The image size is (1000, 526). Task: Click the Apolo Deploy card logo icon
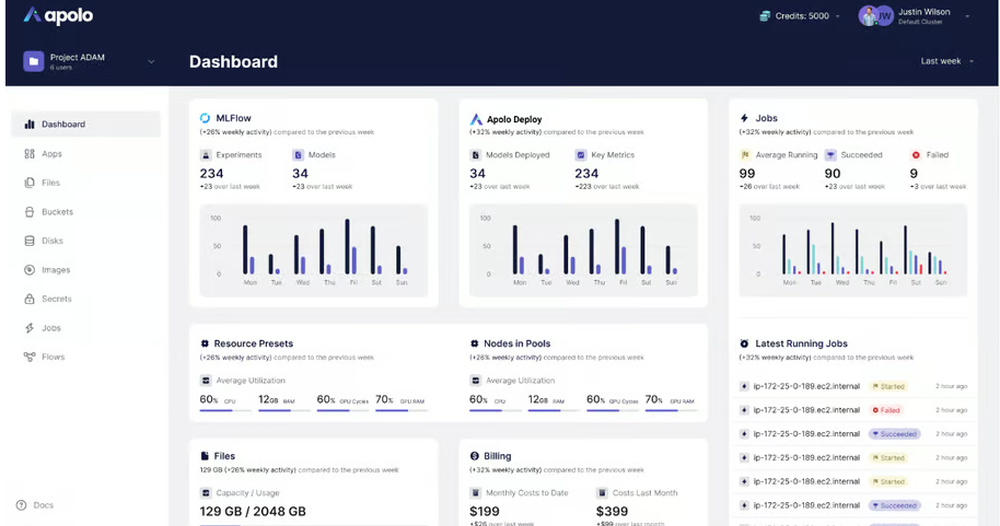click(476, 119)
